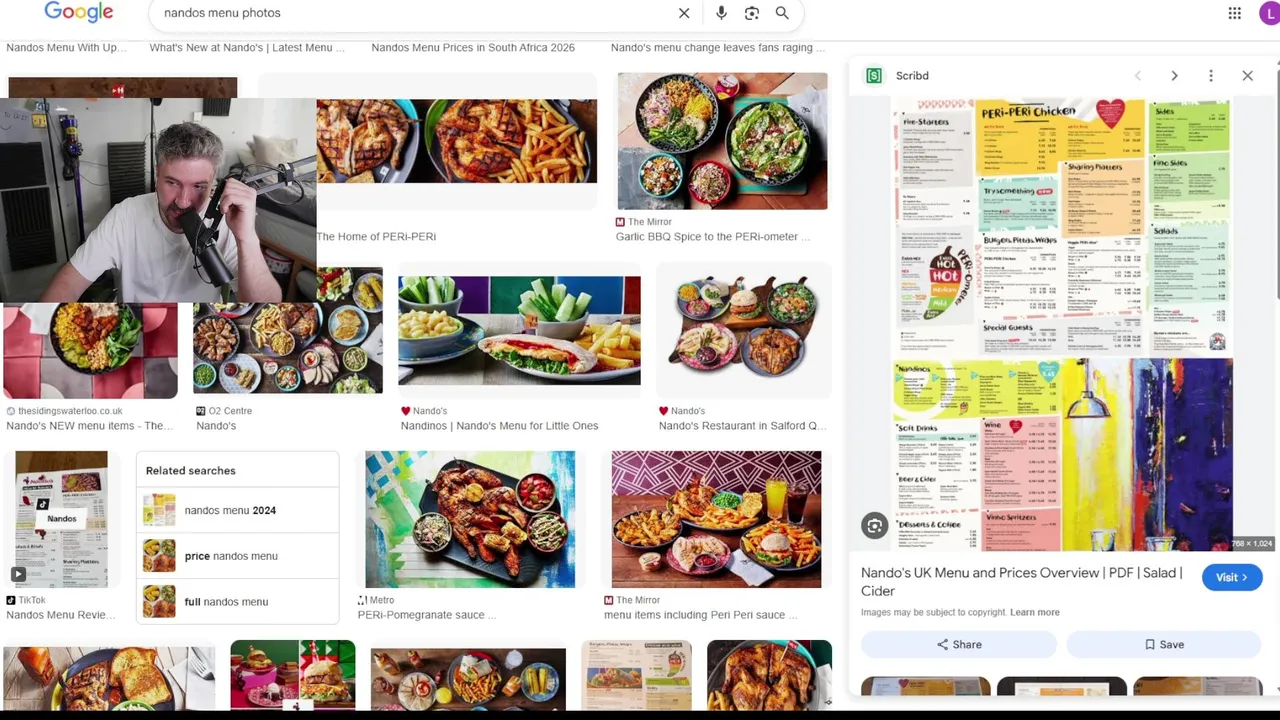Save the Nando's UK Menu image
Viewport: 1280px width, 720px height.
point(1164,644)
